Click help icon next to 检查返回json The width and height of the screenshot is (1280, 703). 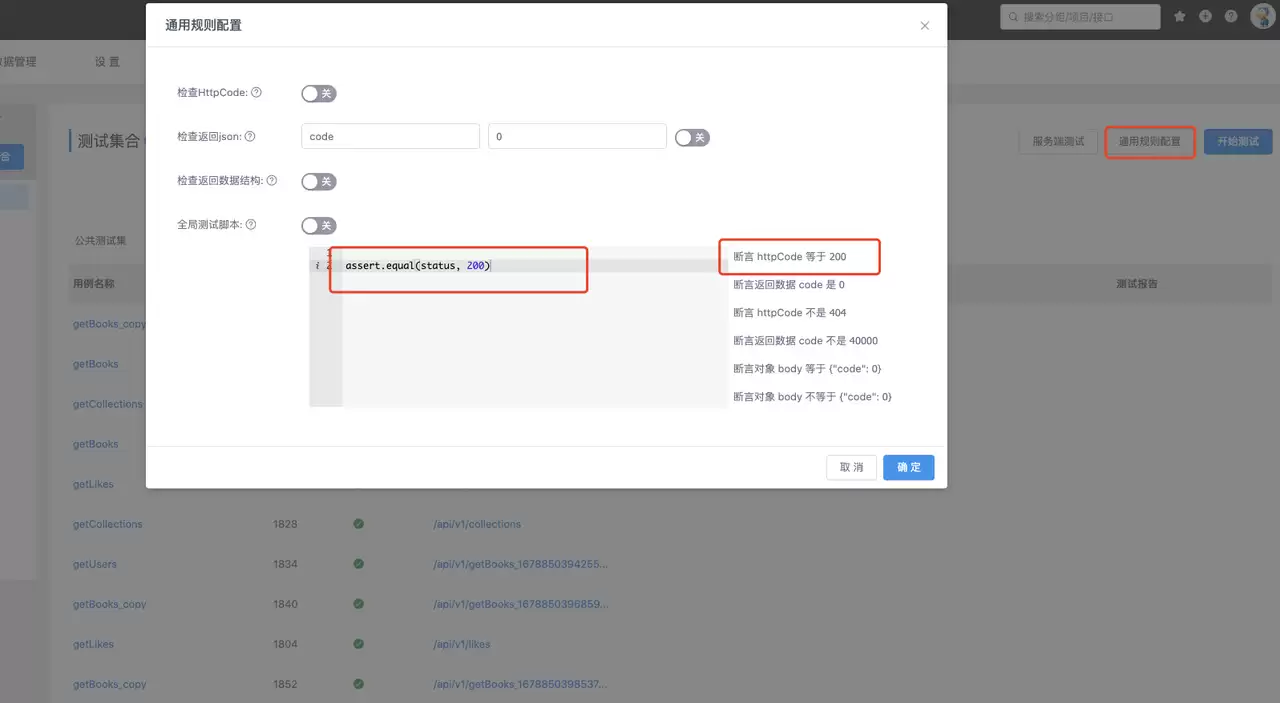(250, 137)
